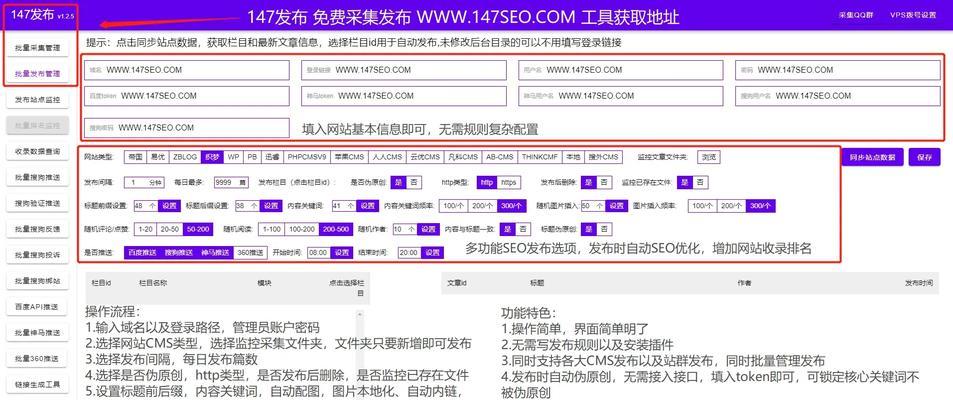Set 内容与标题一致 to 否
This screenshot has height=400, width=953.
523,229
